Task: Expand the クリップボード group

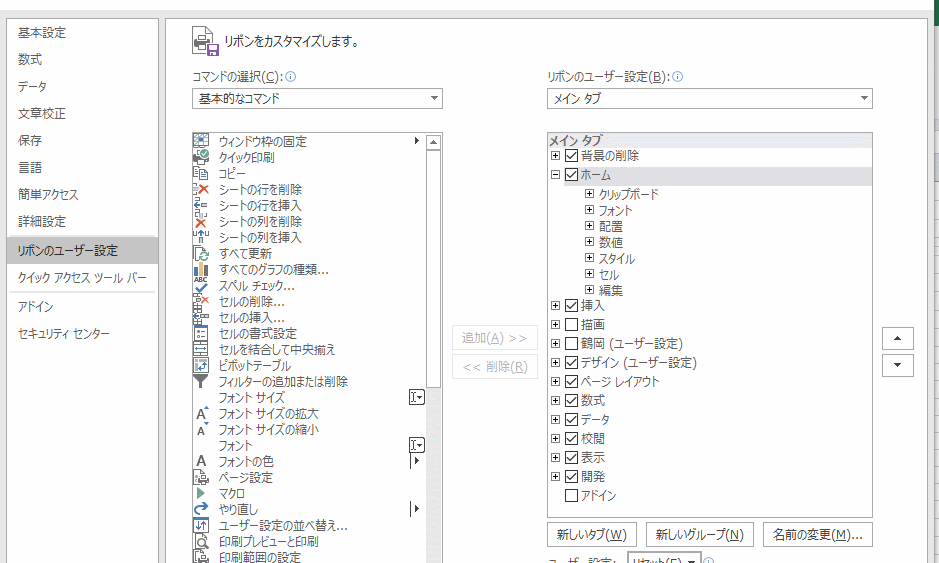Action: 590,194
